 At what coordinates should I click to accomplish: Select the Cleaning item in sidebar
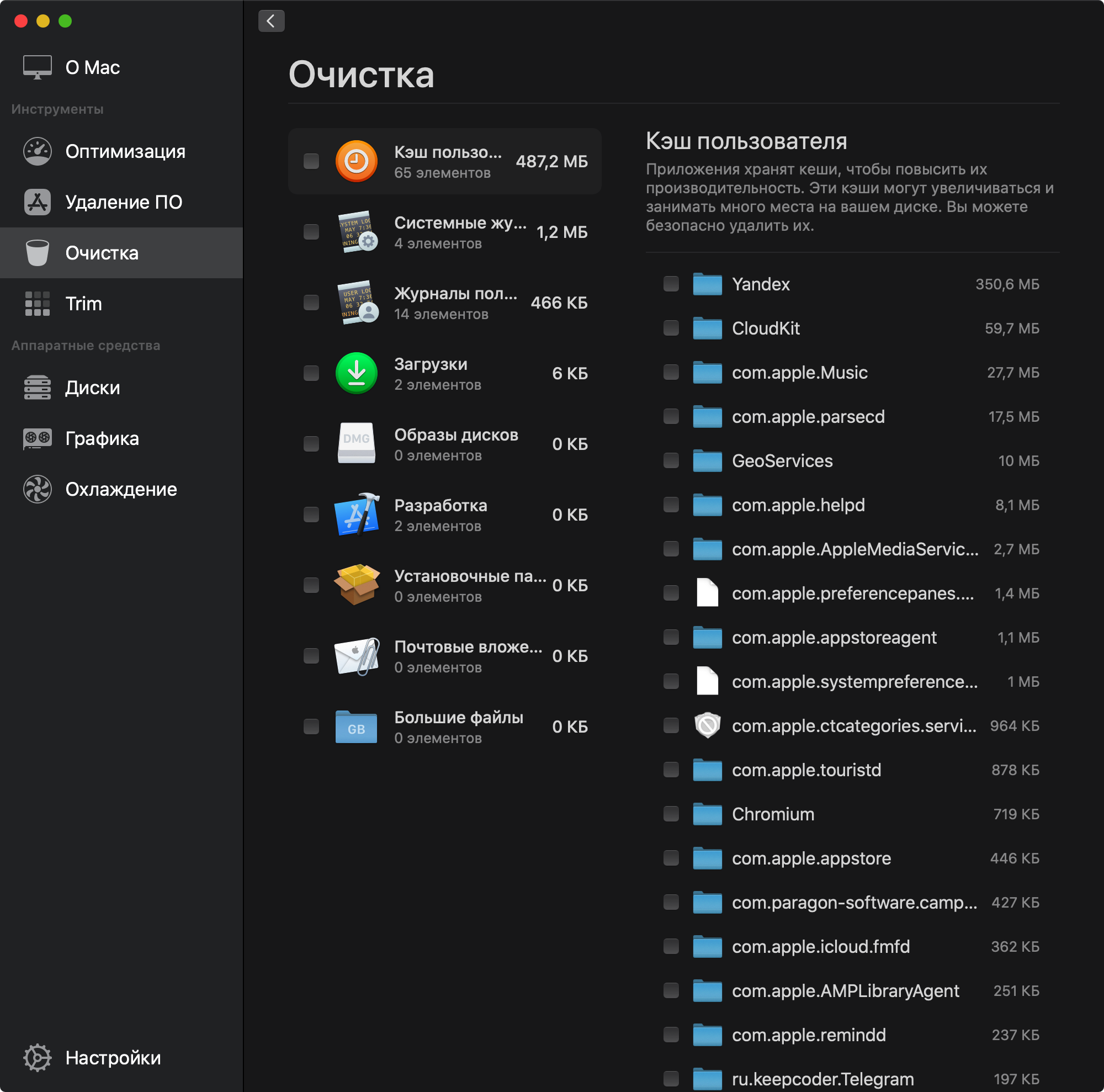102,253
